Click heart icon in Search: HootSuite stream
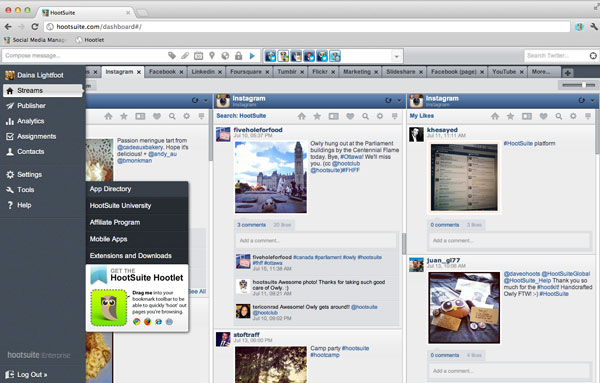 (x=350, y=116)
